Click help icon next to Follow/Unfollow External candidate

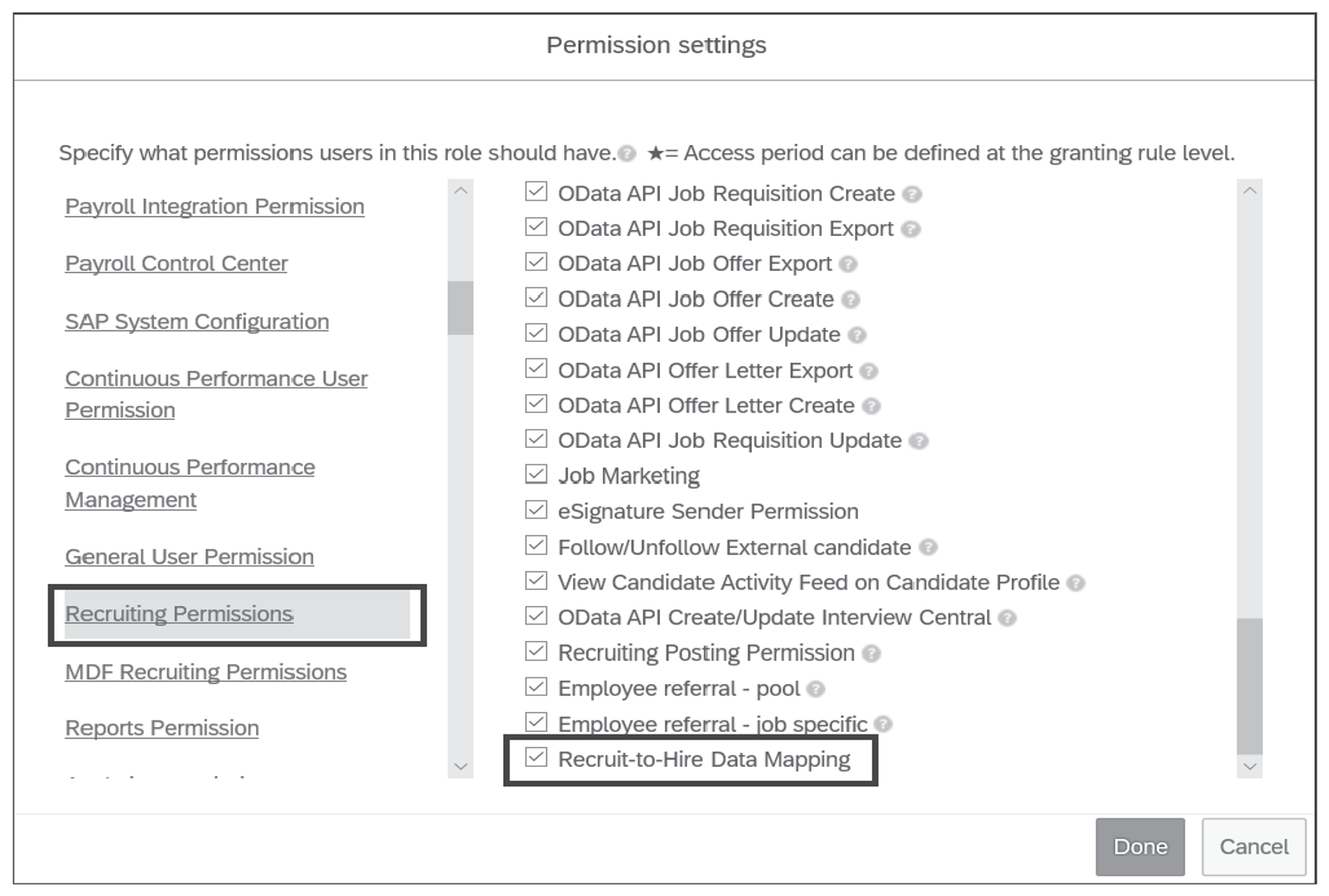coord(927,547)
